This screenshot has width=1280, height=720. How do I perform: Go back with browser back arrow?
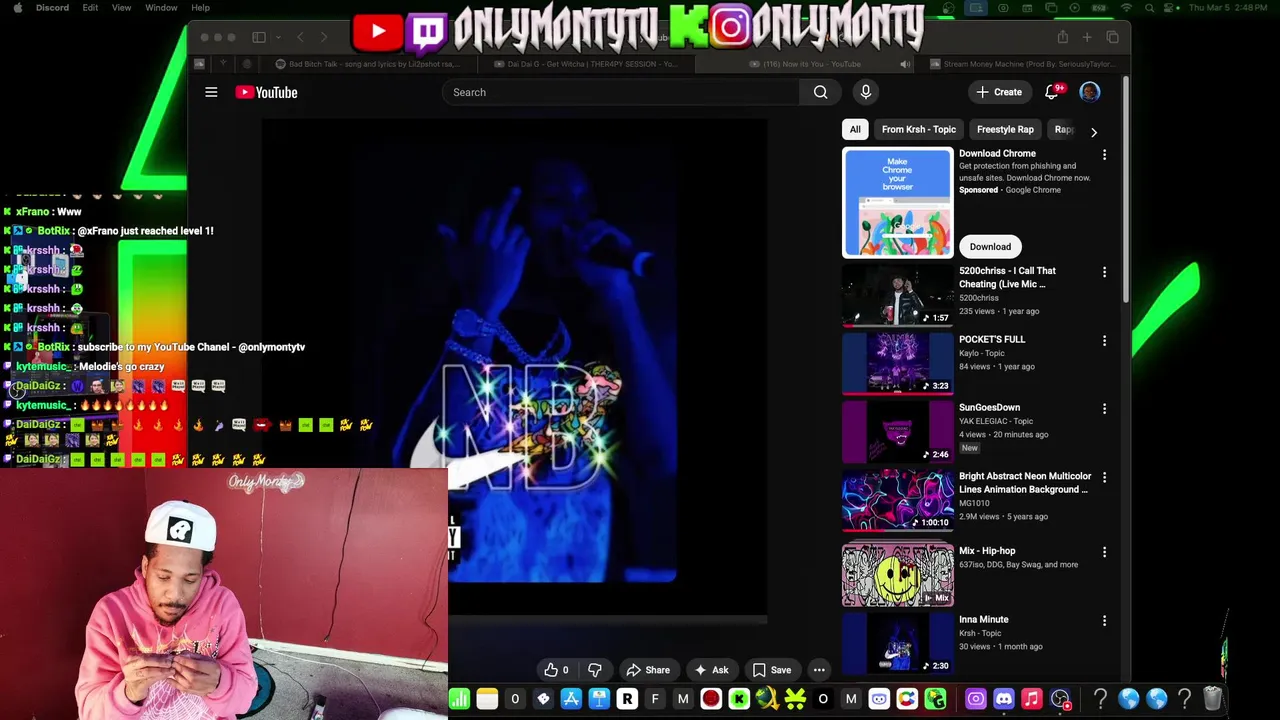click(x=300, y=37)
